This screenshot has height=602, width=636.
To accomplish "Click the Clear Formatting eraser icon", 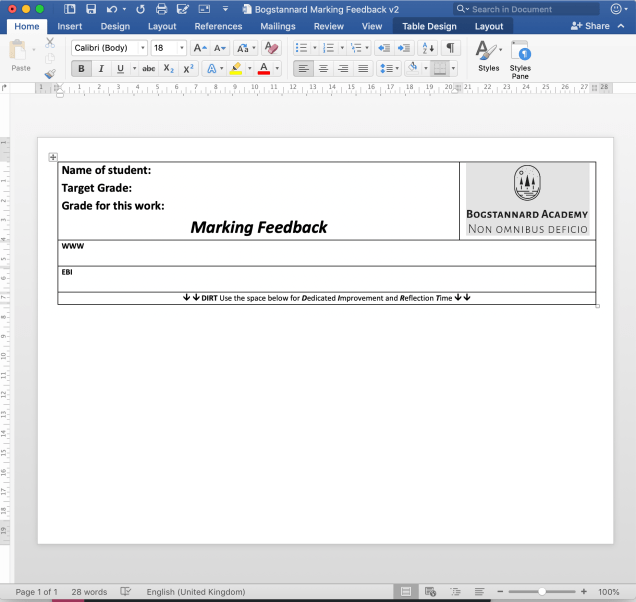I will 271,48.
